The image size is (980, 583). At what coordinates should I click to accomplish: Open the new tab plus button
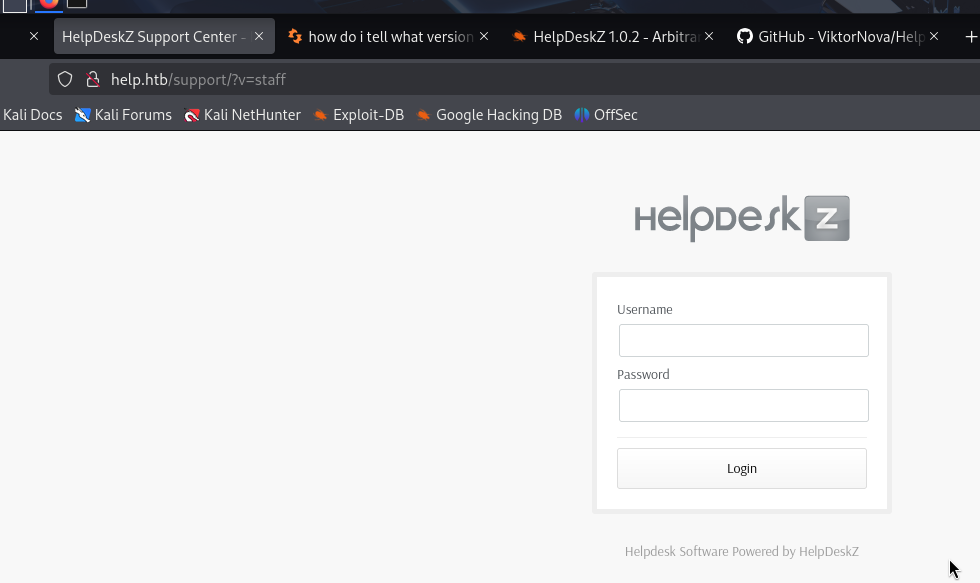(x=970, y=37)
